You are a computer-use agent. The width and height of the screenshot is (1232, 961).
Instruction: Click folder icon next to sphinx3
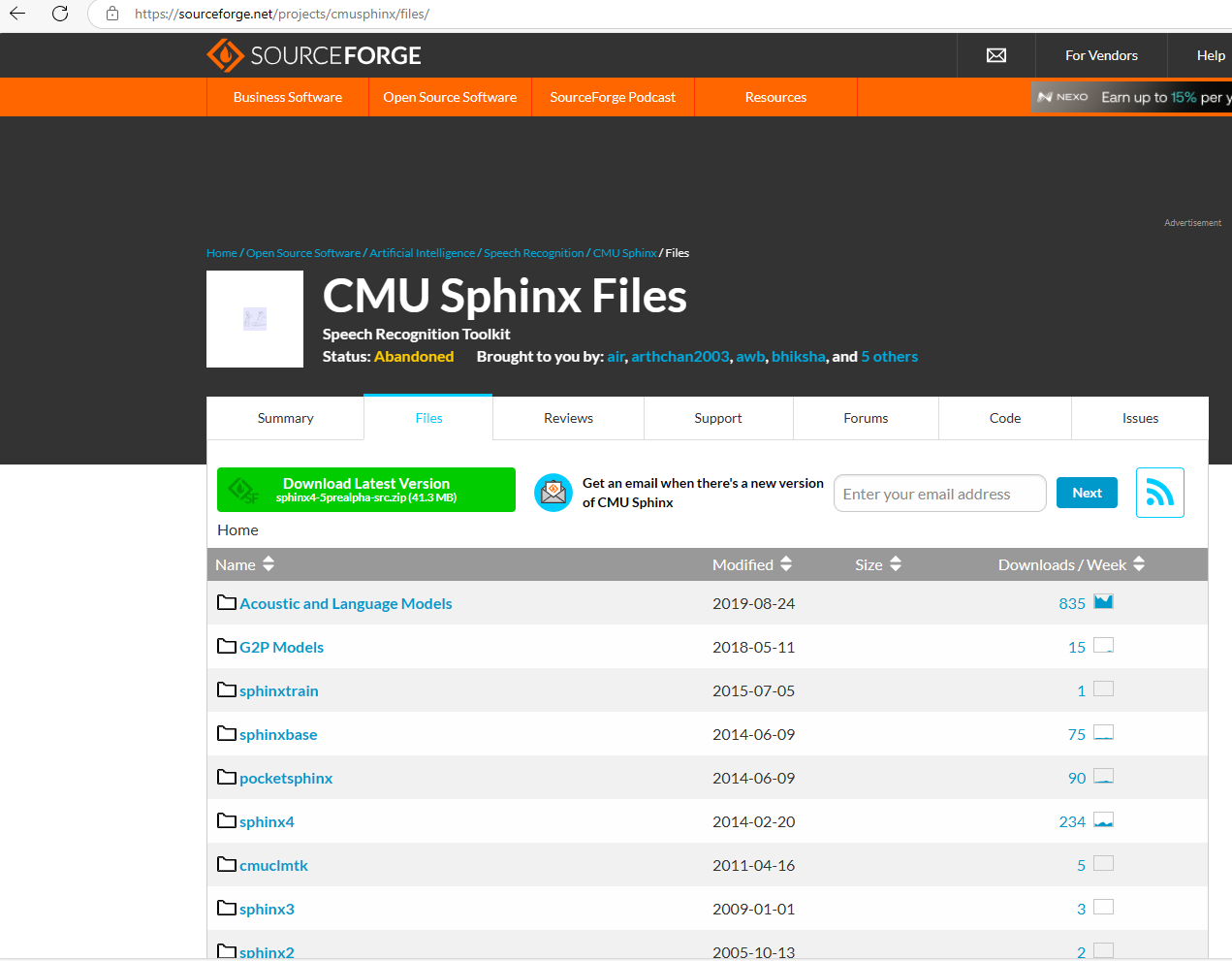[227, 908]
